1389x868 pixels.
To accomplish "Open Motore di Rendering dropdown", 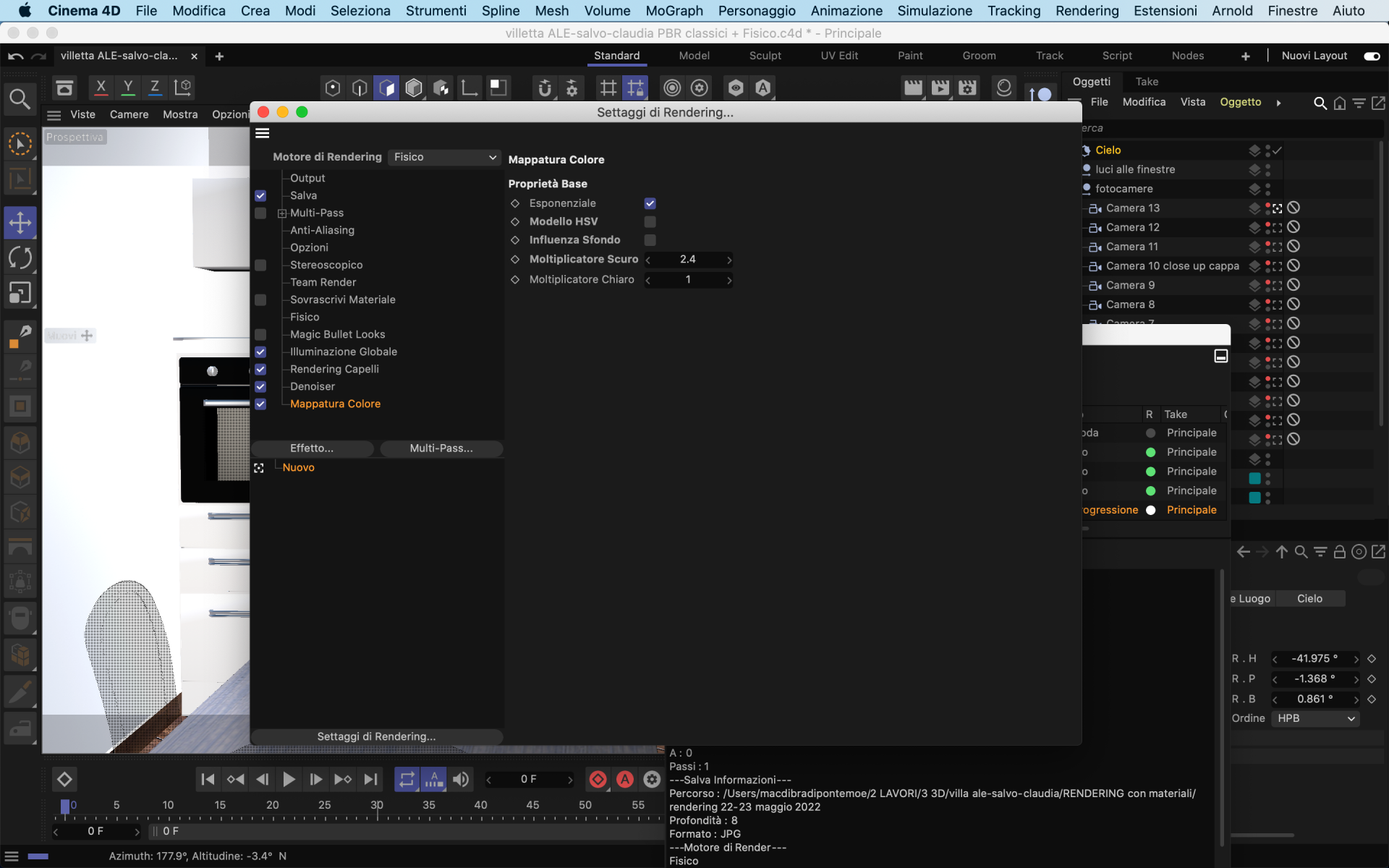I will (441, 156).
